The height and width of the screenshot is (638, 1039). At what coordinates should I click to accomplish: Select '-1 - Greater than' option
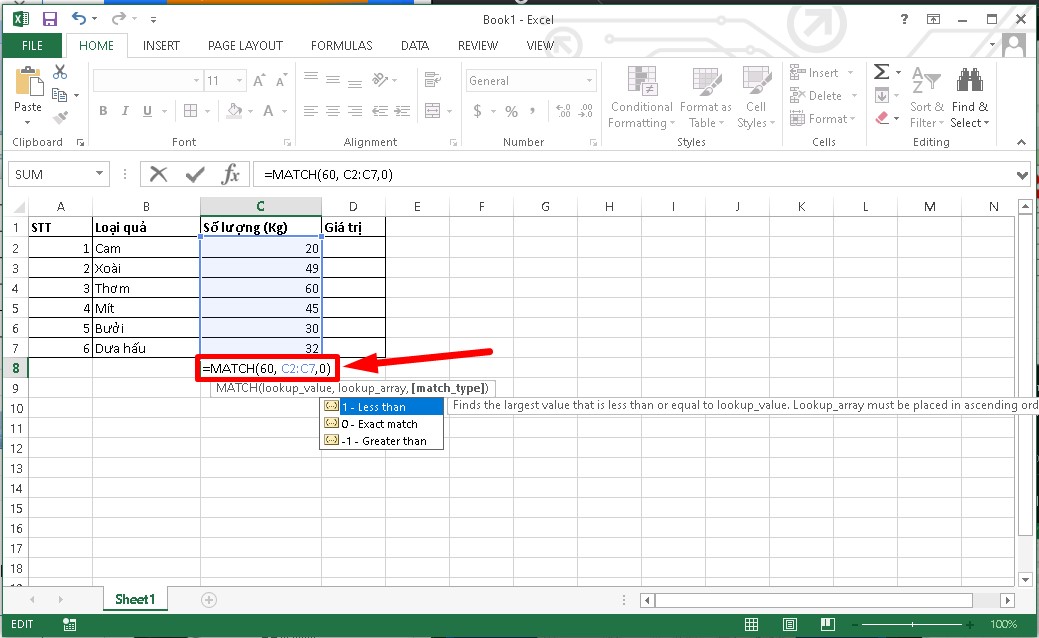pos(382,441)
